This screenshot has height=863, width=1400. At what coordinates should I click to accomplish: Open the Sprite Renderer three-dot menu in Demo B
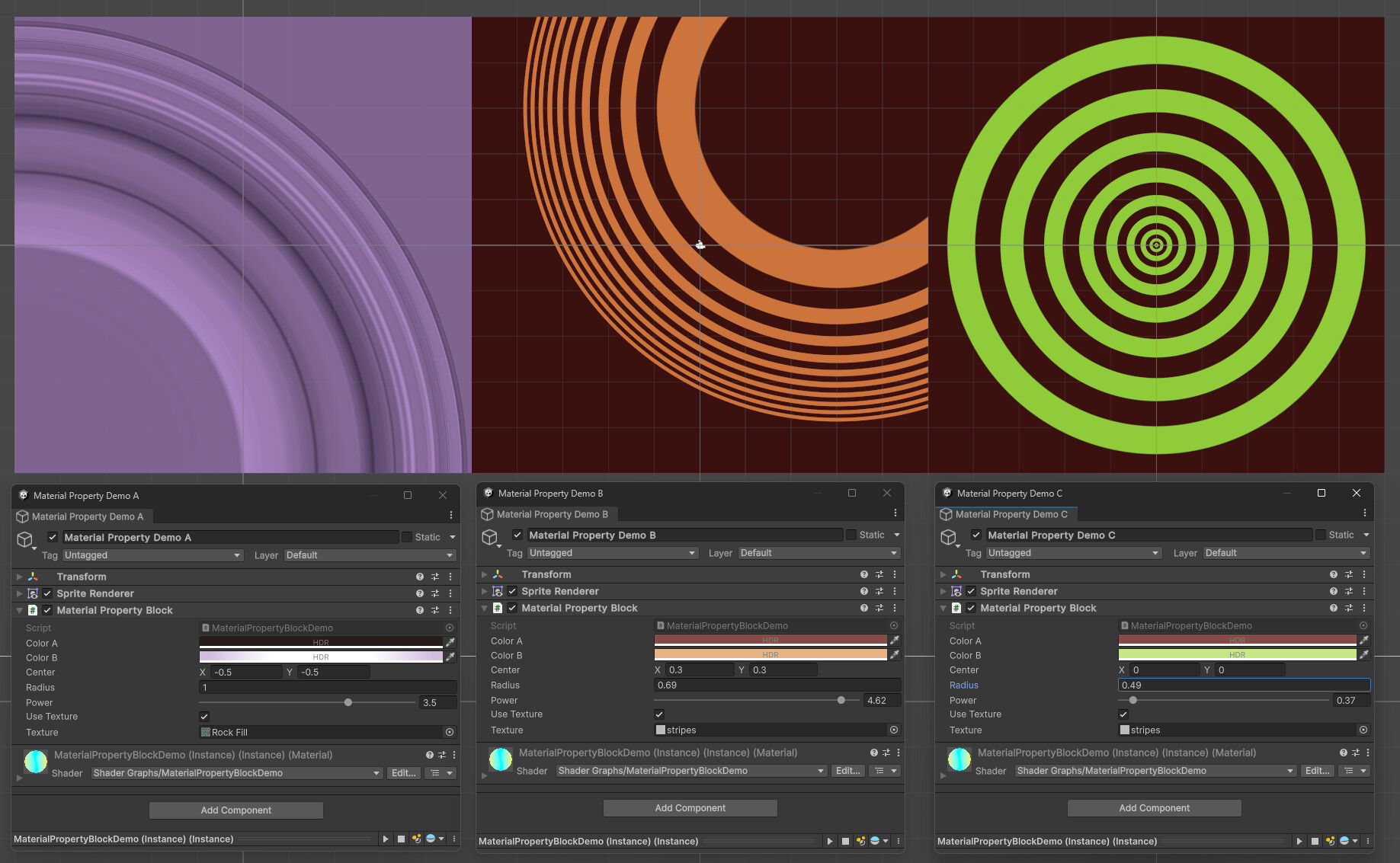pos(895,591)
